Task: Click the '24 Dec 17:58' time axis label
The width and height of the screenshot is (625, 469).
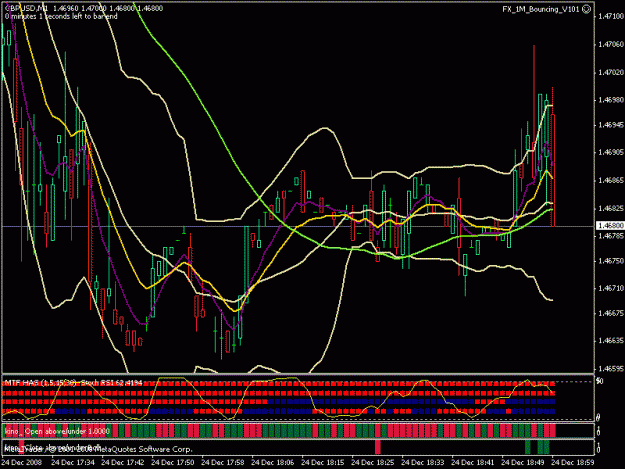Action: click(x=222, y=463)
